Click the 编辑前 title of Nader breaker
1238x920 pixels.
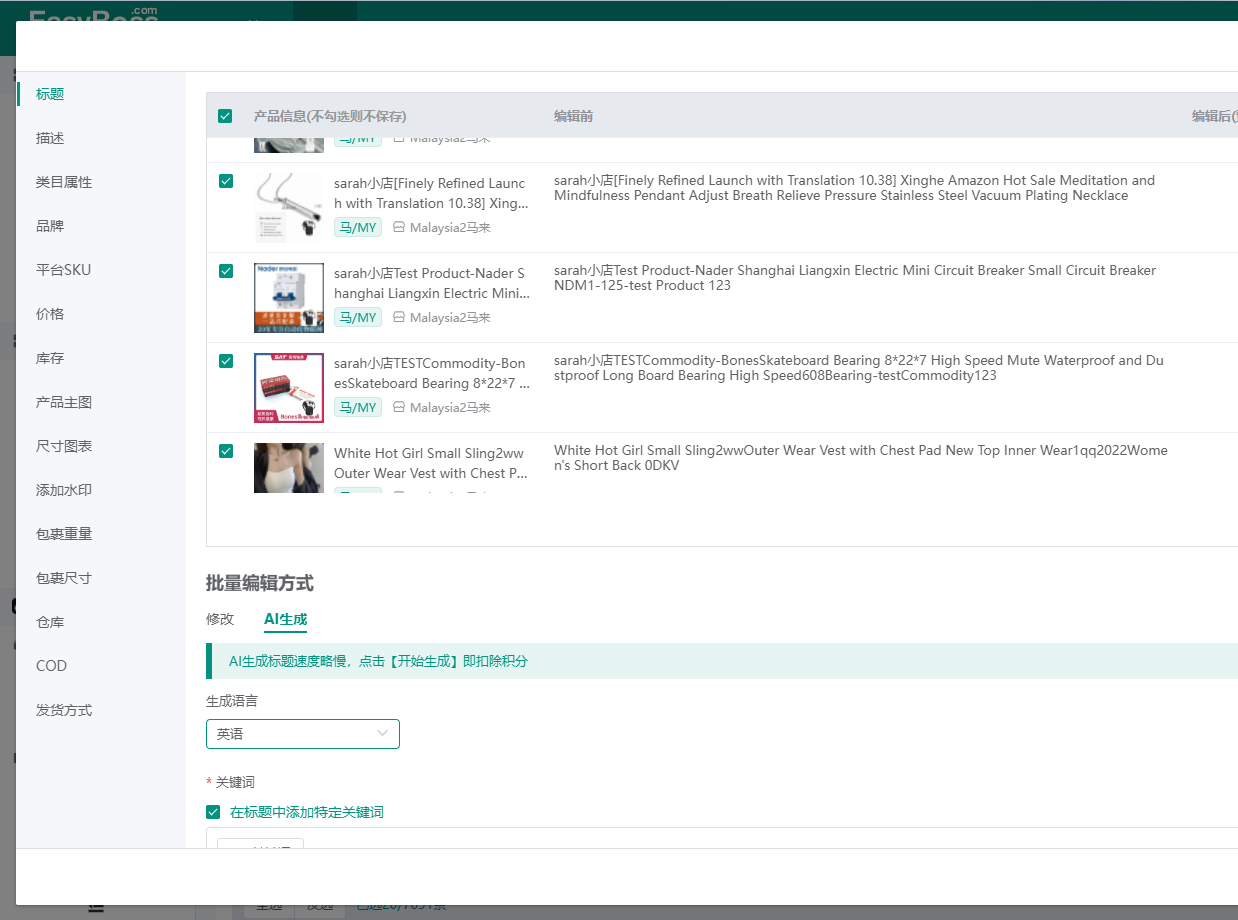pyautogui.click(x=855, y=278)
